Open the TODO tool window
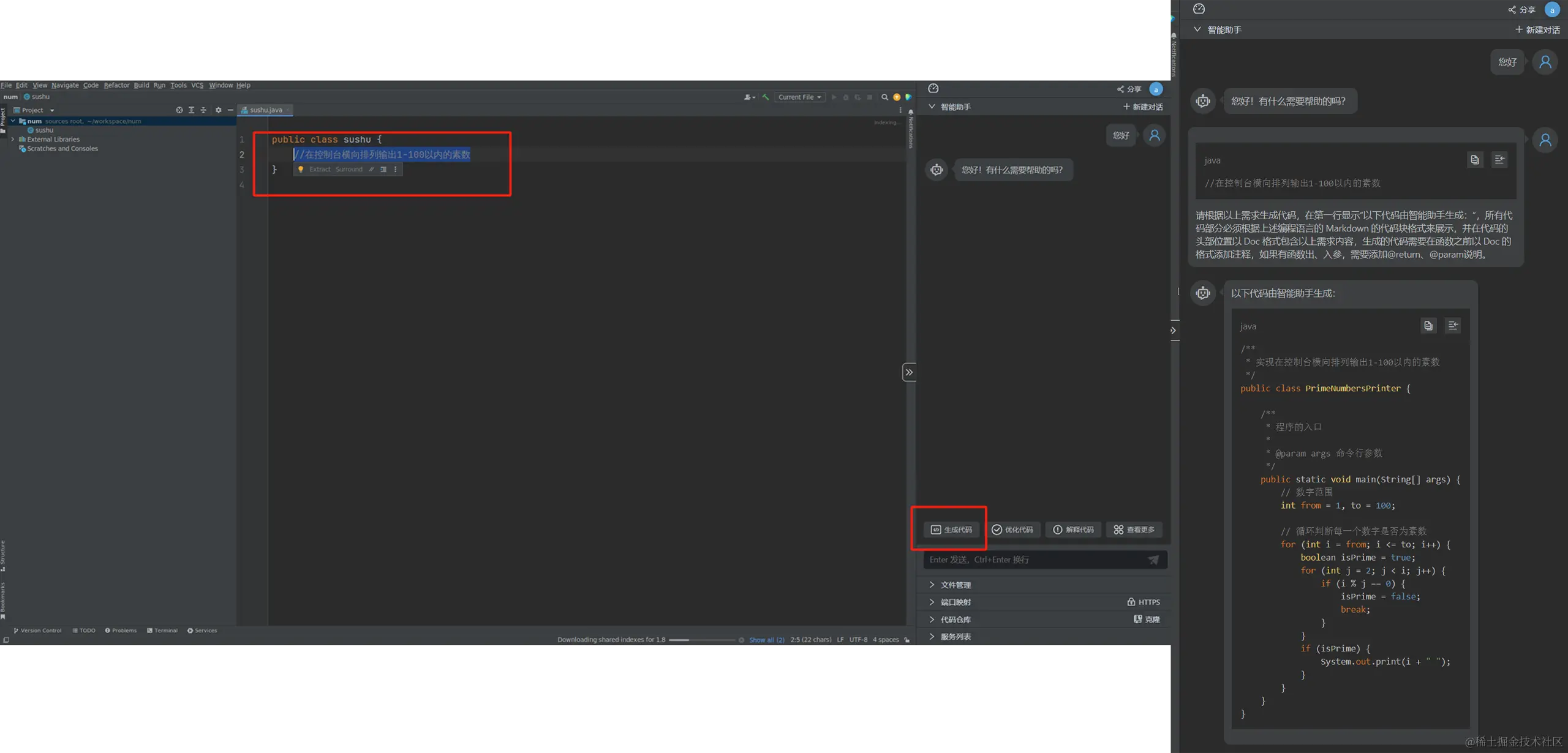The width and height of the screenshot is (1568, 753). [x=84, y=631]
